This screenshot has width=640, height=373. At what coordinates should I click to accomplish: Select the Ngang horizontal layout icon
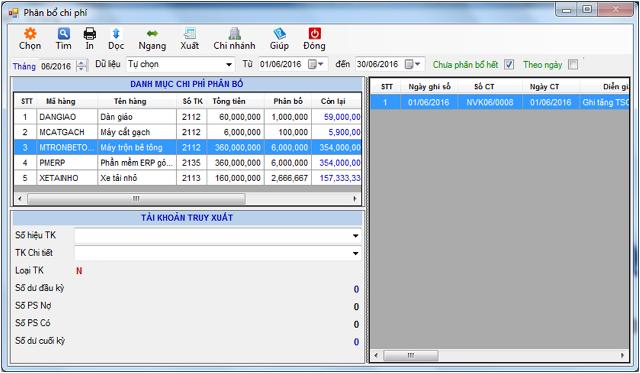[152, 33]
